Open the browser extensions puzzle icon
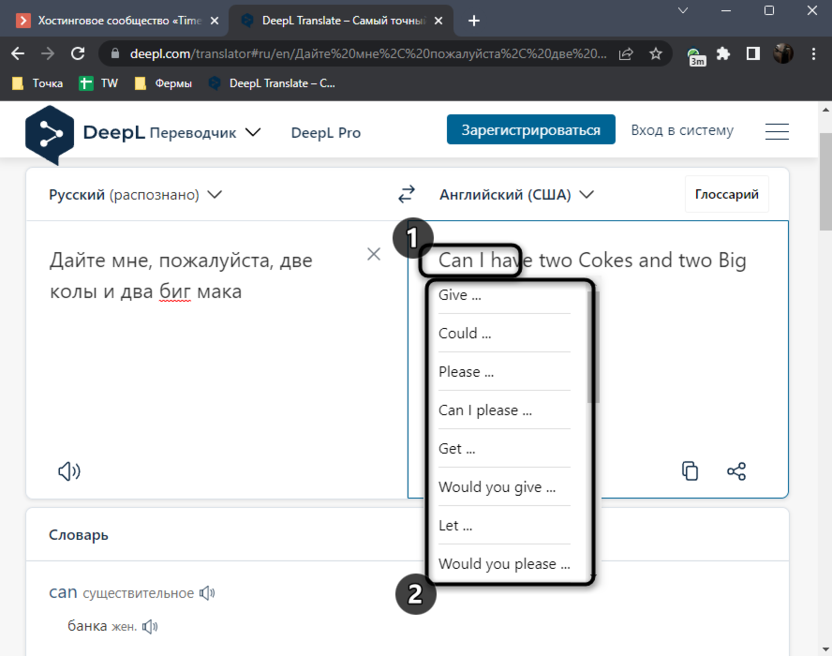This screenshot has height=656, width=832. 724,54
